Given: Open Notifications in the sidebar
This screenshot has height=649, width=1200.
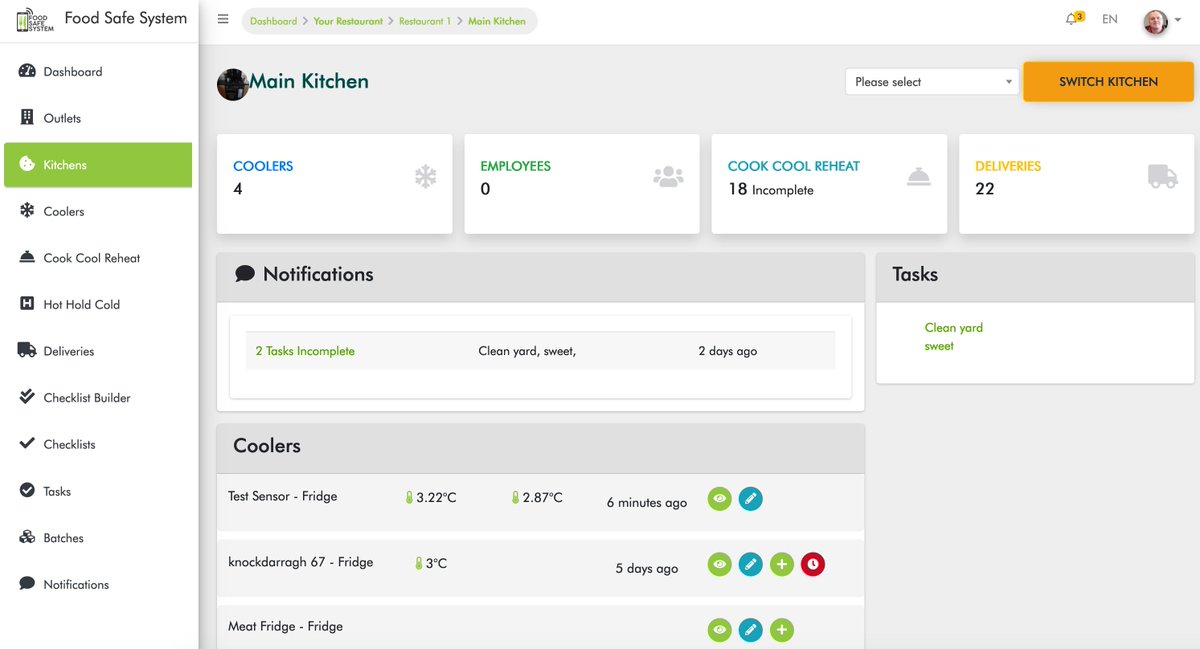Looking at the screenshot, I should [98, 584].
